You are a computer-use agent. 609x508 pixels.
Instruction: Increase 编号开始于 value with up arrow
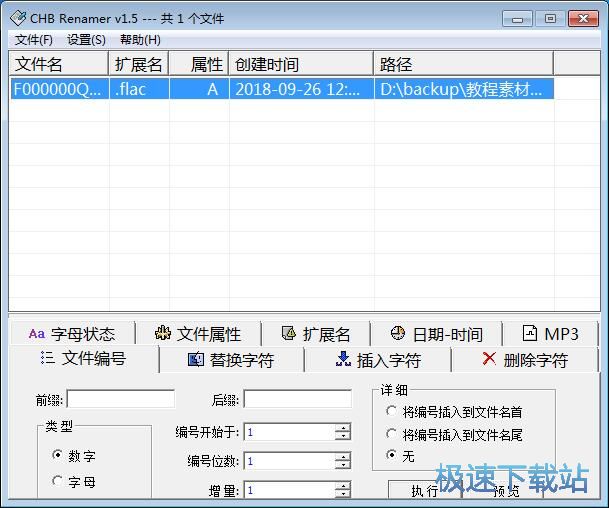coord(343,428)
